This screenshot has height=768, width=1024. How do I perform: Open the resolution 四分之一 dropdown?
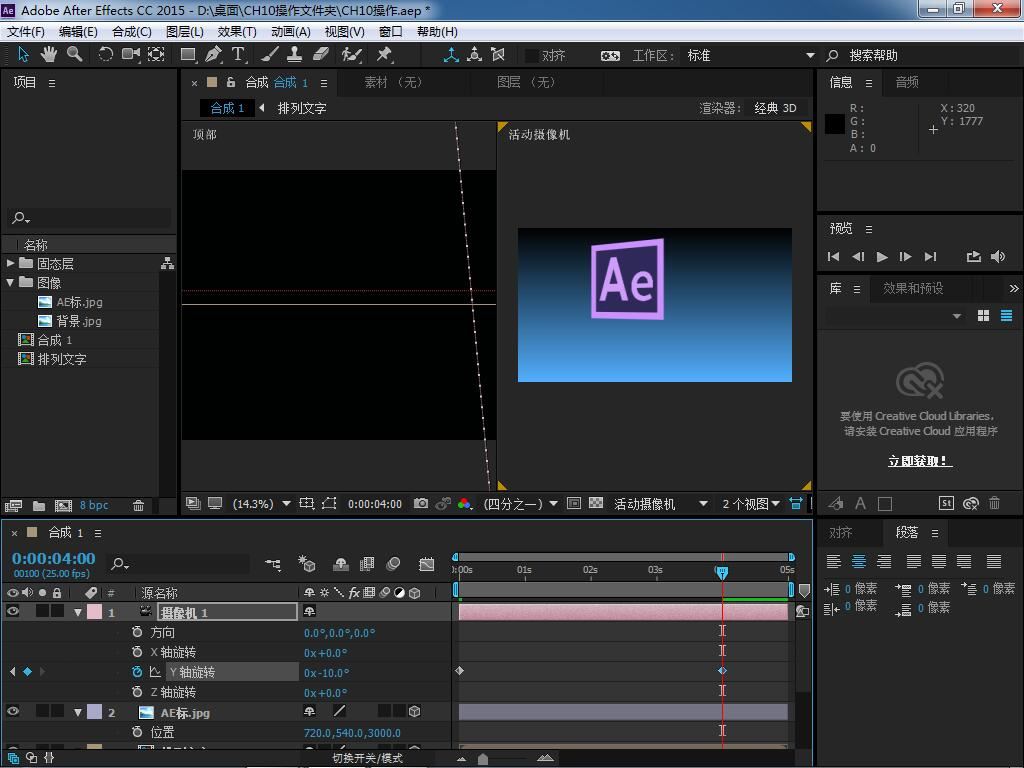pos(520,504)
